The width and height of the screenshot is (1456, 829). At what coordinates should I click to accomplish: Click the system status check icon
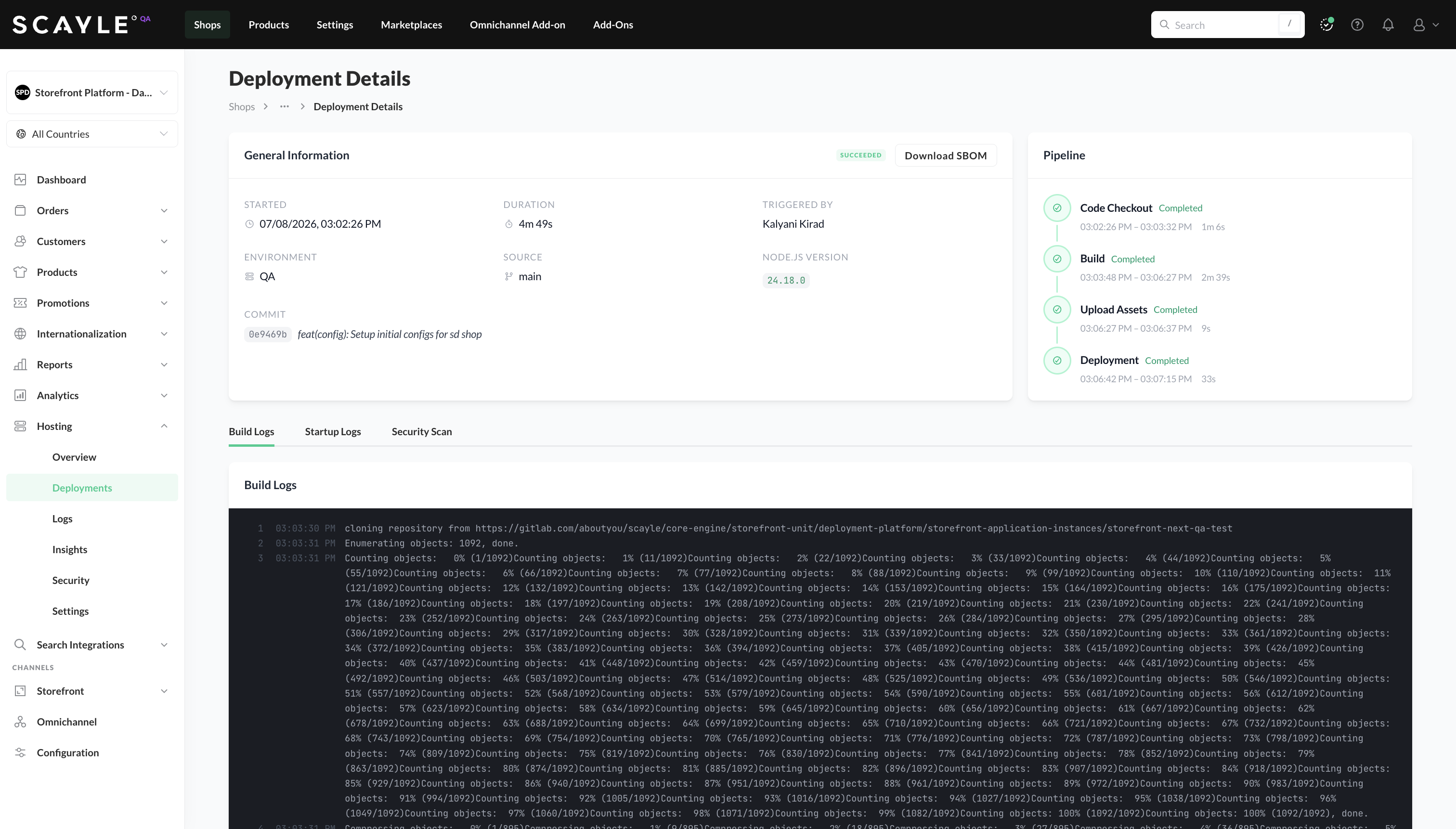point(1327,25)
